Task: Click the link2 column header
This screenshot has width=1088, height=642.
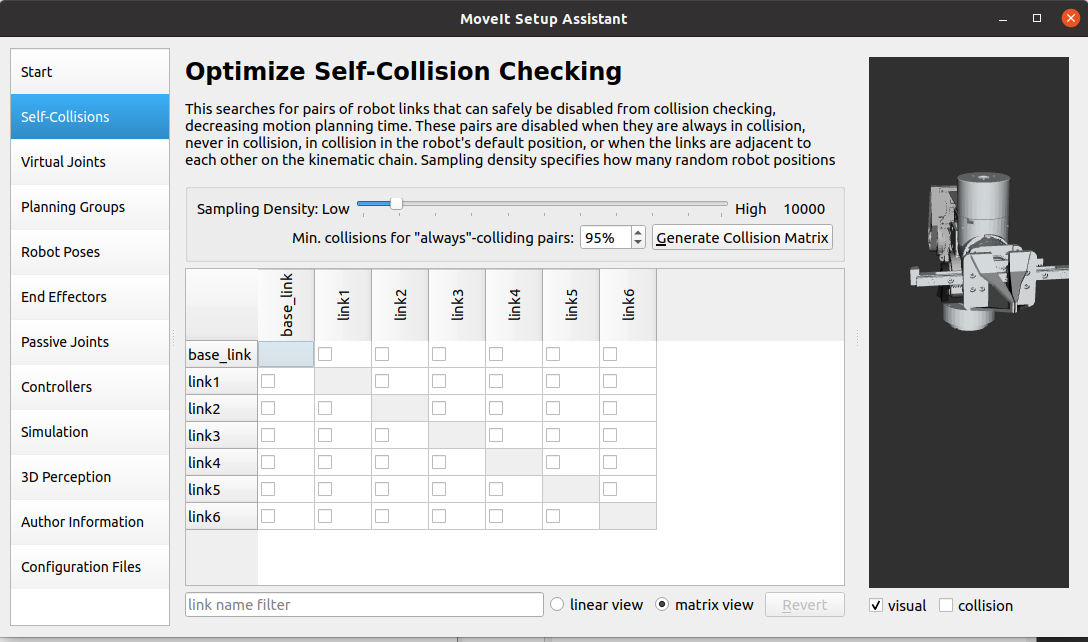Action: click(x=400, y=305)
